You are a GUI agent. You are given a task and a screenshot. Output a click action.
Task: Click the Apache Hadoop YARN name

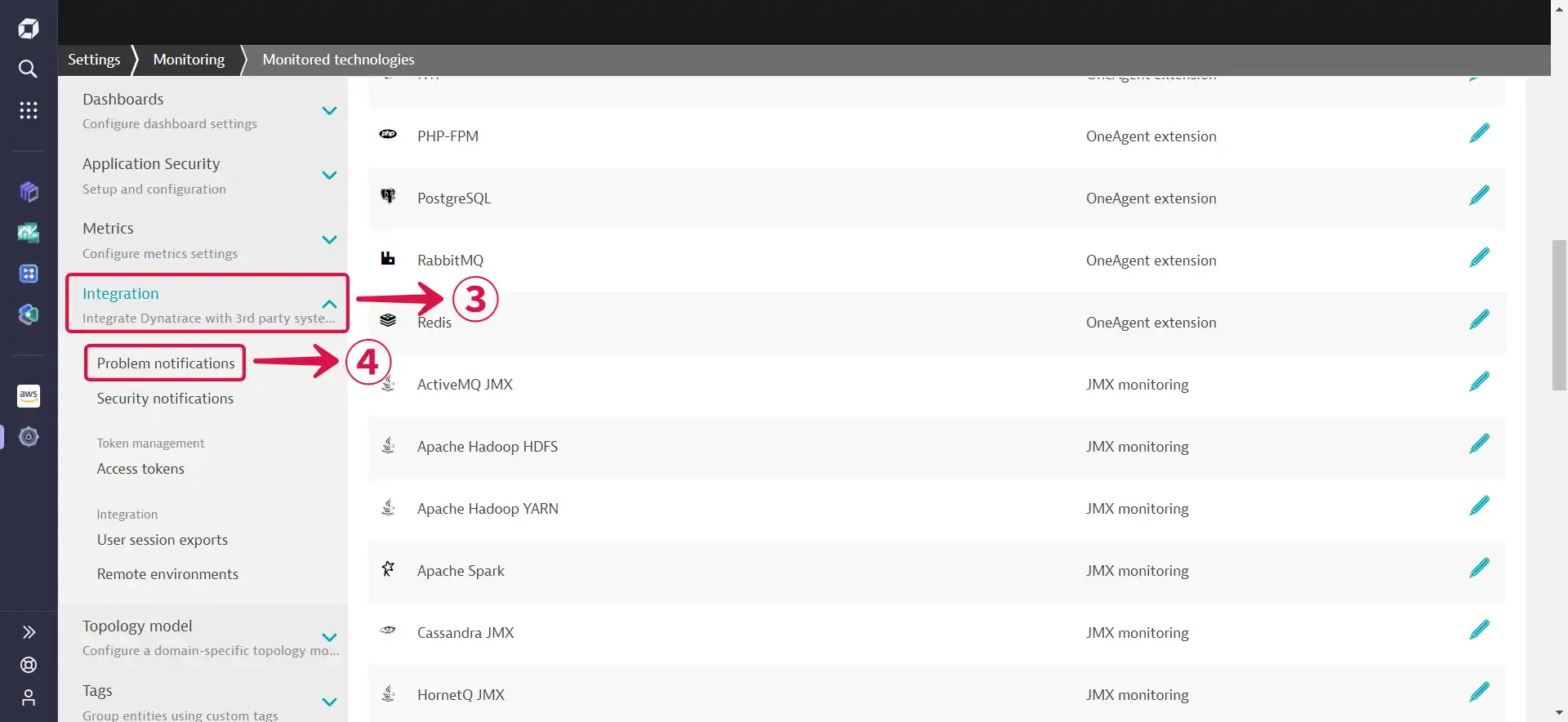(x=488, y=509)
